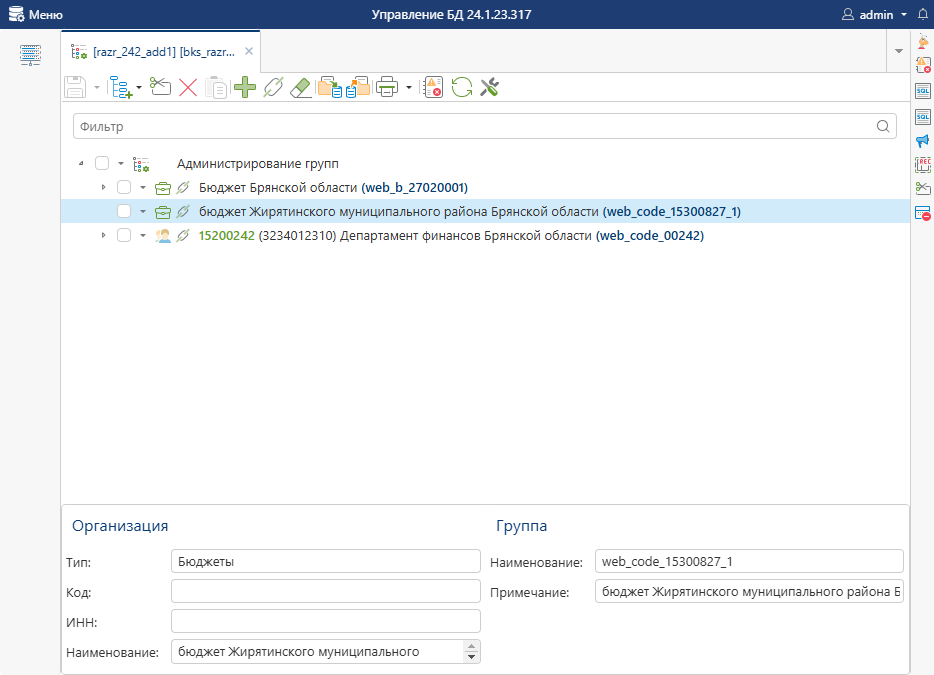Click the Тип field showing Бюджеты

point(326,561)
